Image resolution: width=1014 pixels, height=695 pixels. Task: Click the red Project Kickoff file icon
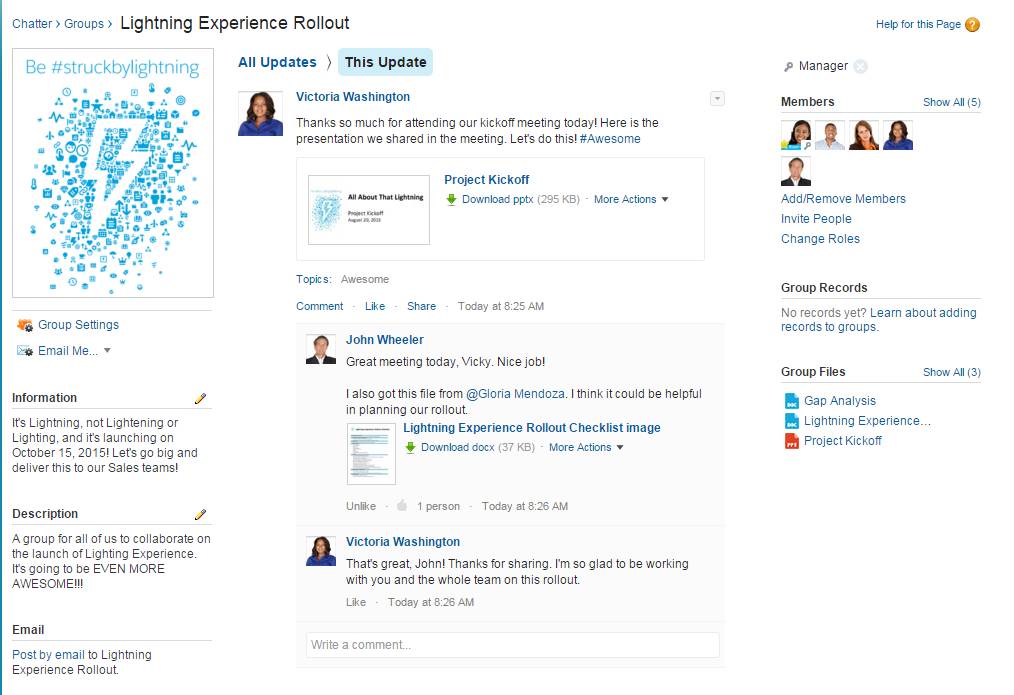[792, 441]
